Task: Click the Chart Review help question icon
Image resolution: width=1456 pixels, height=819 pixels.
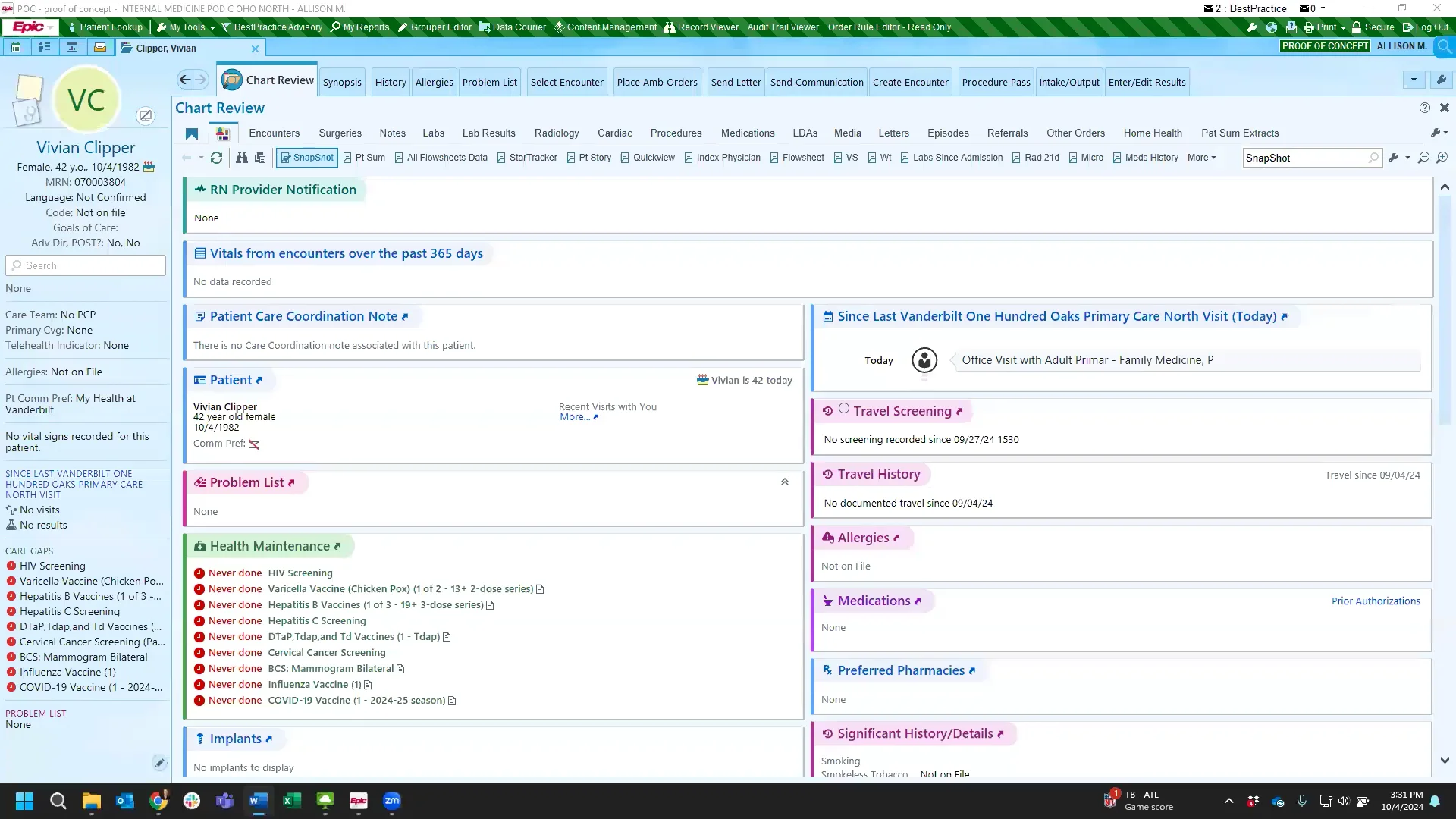Action: [1425, 108]
